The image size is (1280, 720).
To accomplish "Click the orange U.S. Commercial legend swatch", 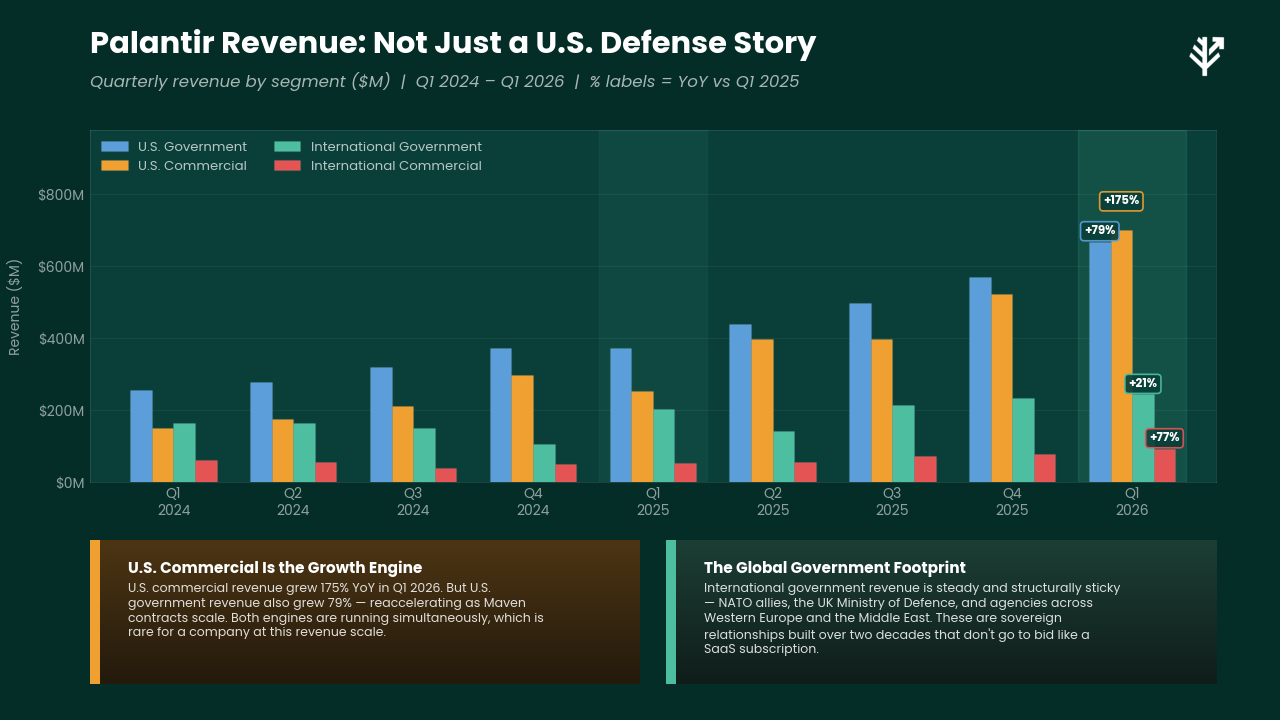I will click(x=115, y=166).
